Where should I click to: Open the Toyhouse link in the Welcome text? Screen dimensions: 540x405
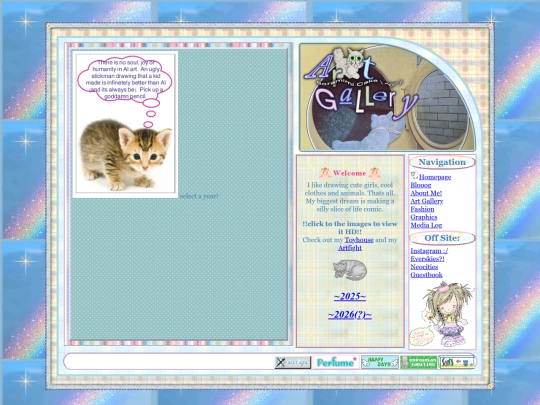(359, 240)
